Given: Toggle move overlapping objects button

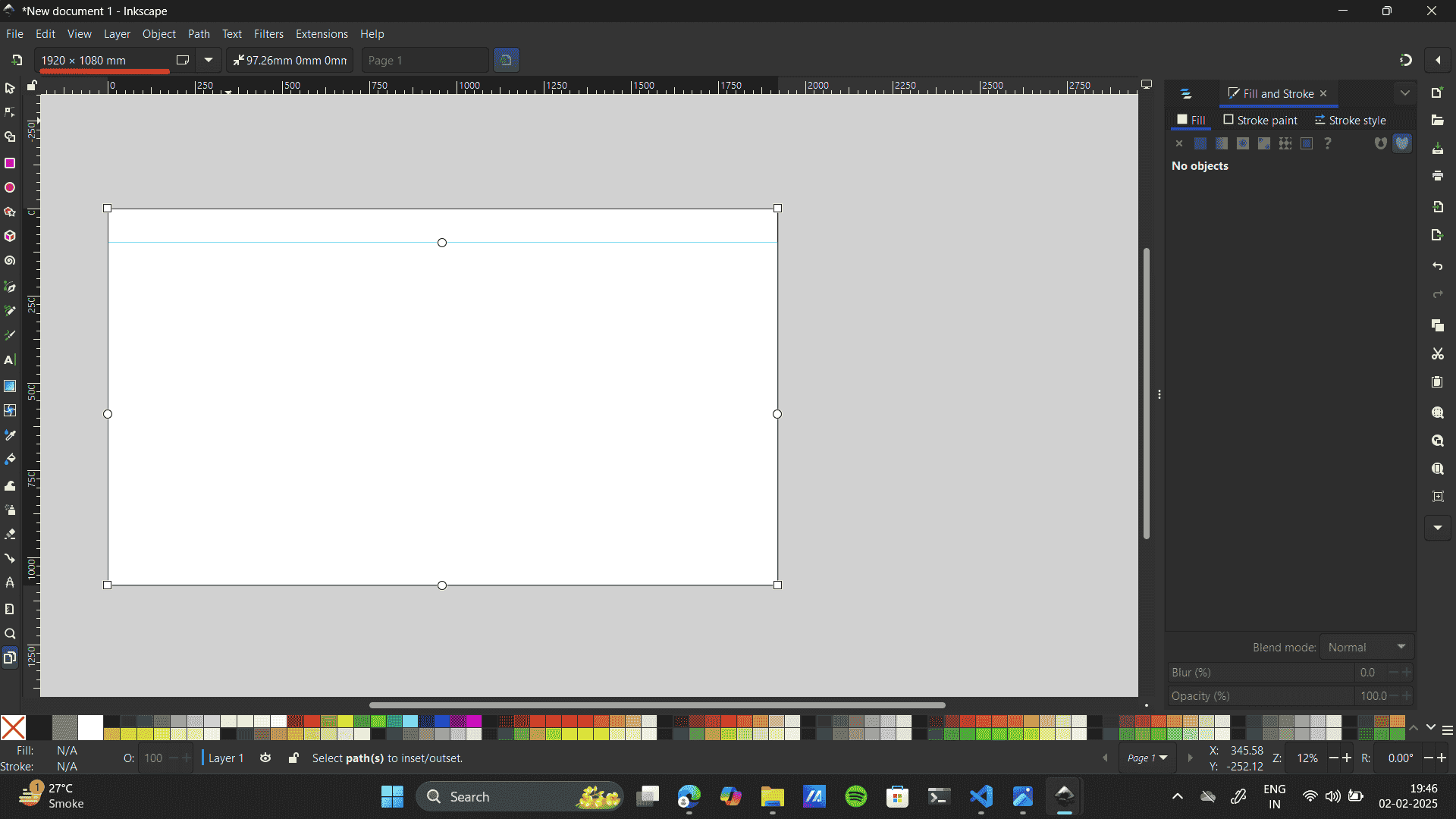Looking at the screenshot, I should pos(506,60).
